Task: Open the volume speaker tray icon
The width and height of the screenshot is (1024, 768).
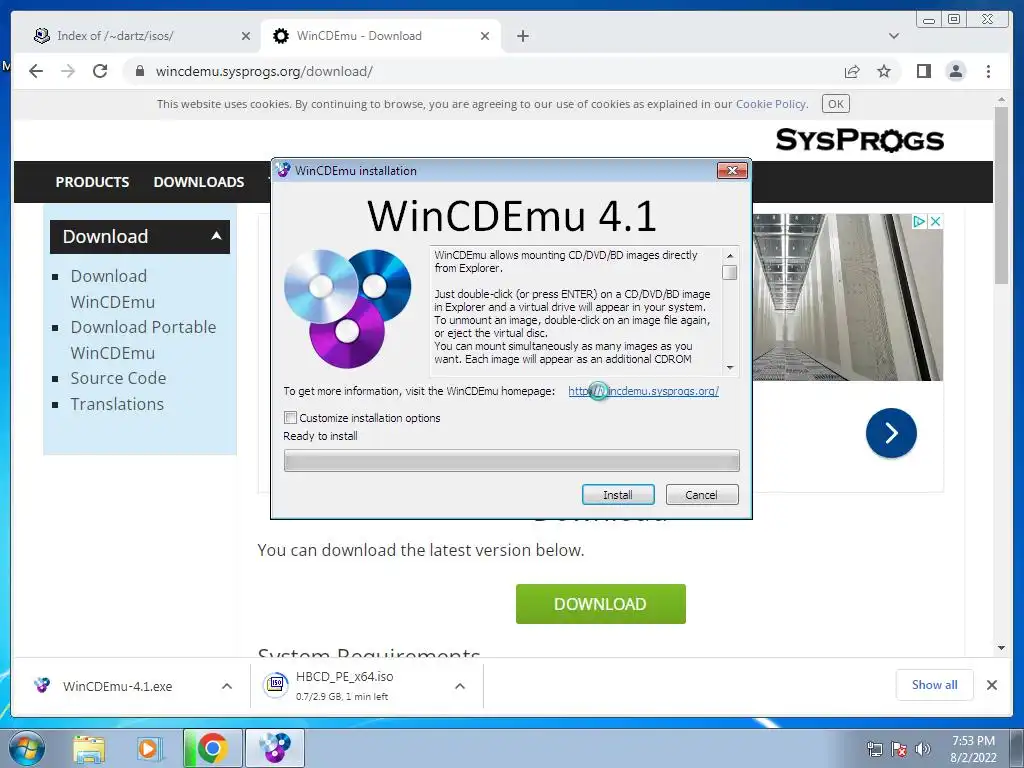Action: (x=923, y=750)
